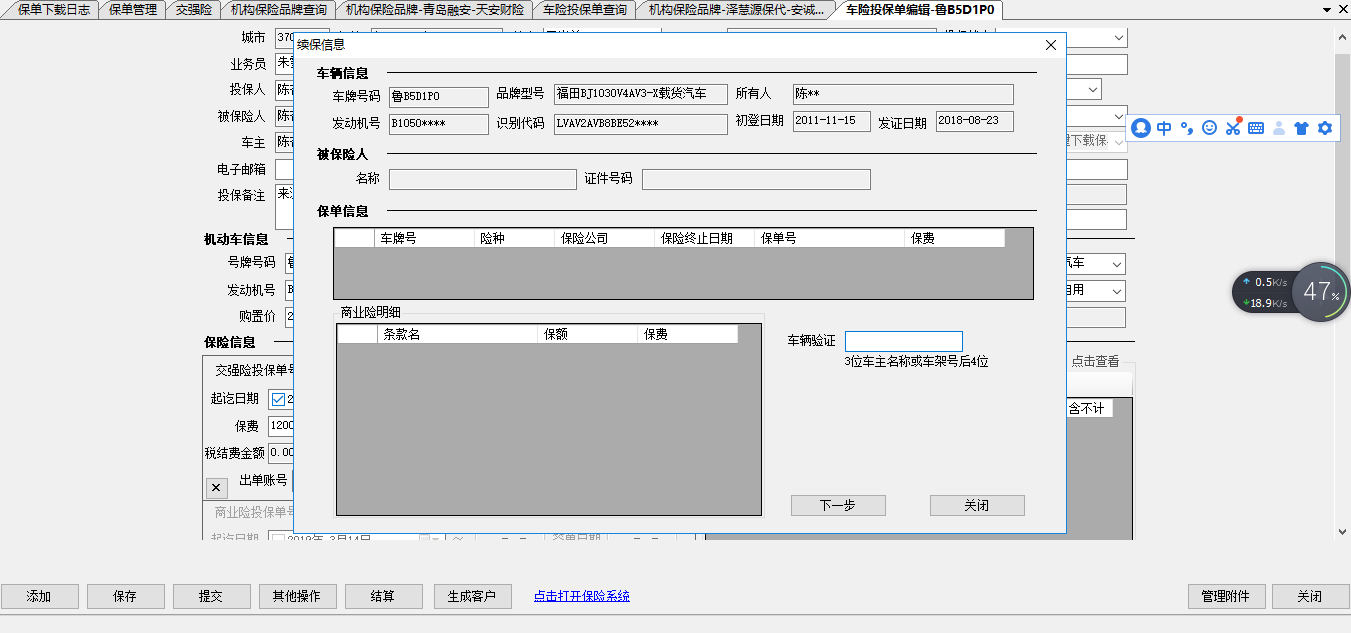The image size is (1351, 633).
Task: Expand the vehicle type dropdown ending in 车
Action: pos(1115,265)
